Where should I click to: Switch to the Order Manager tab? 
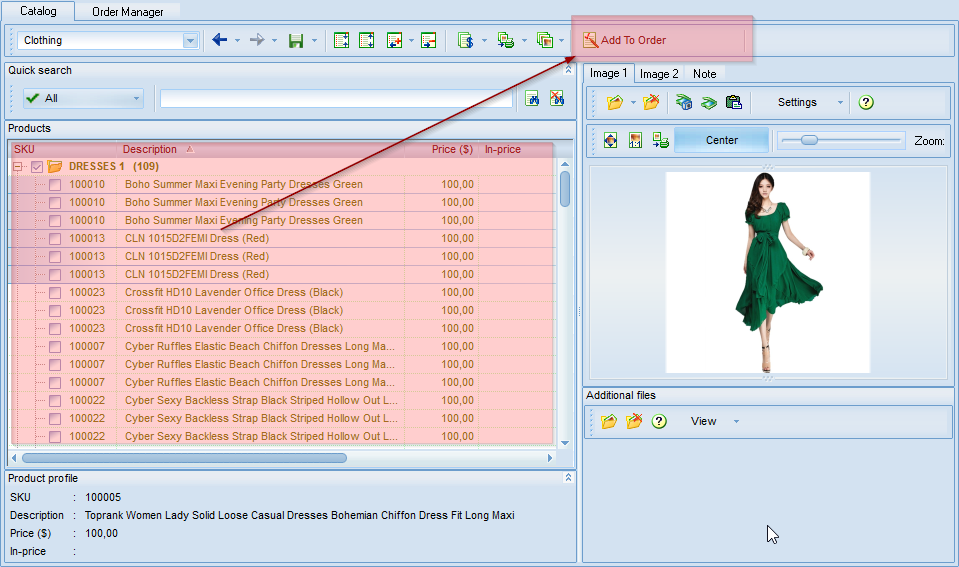127,12
